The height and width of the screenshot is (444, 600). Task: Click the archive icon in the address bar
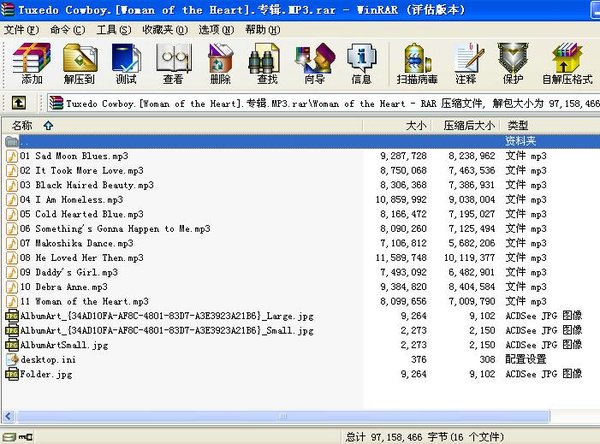tap(56, 103)
